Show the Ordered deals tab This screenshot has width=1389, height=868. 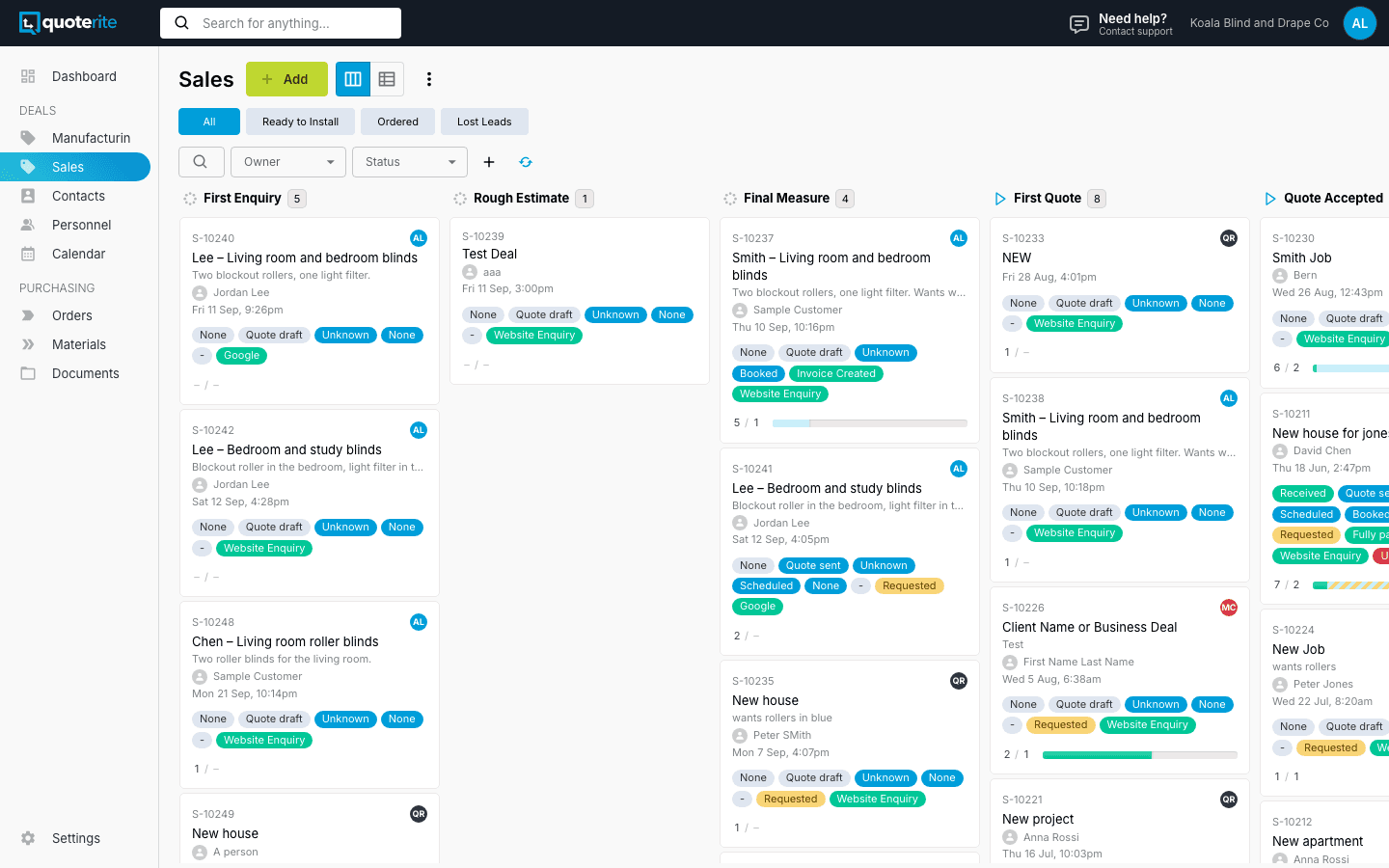(x=398, y=122)
